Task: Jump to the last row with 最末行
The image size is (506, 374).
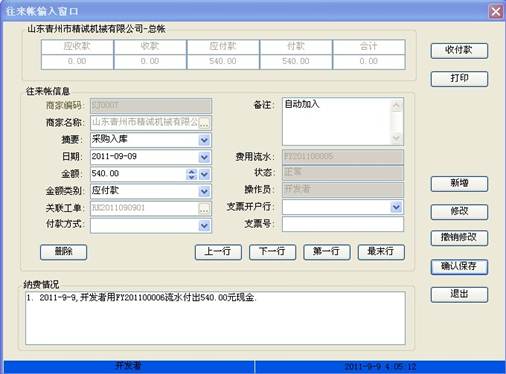Action: point(381,252)
